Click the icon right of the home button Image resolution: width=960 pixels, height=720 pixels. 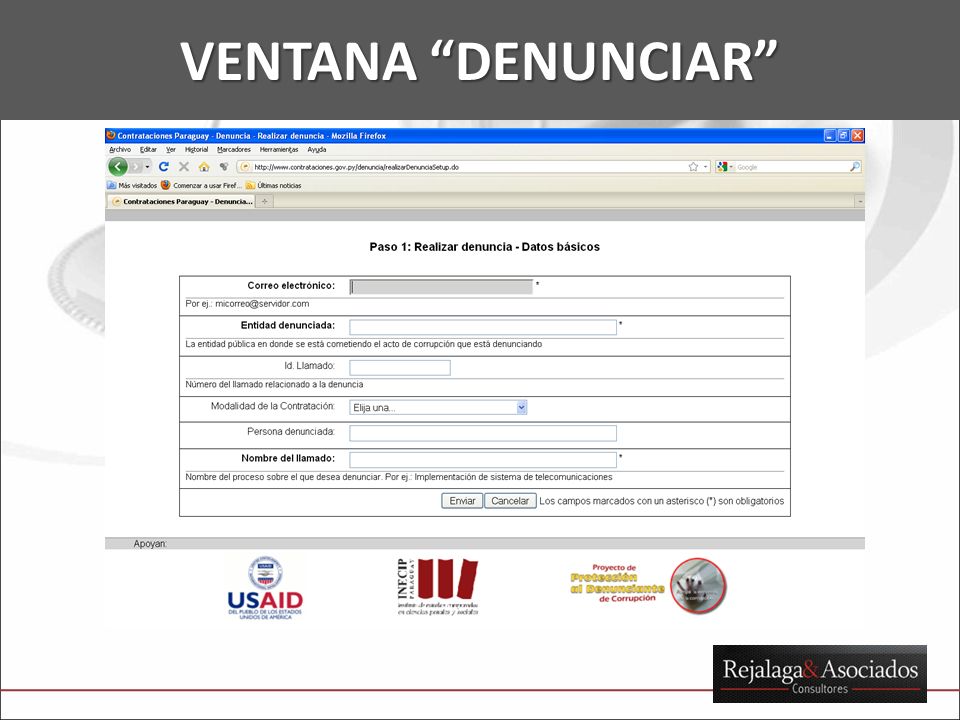click(x=224, y=167)
